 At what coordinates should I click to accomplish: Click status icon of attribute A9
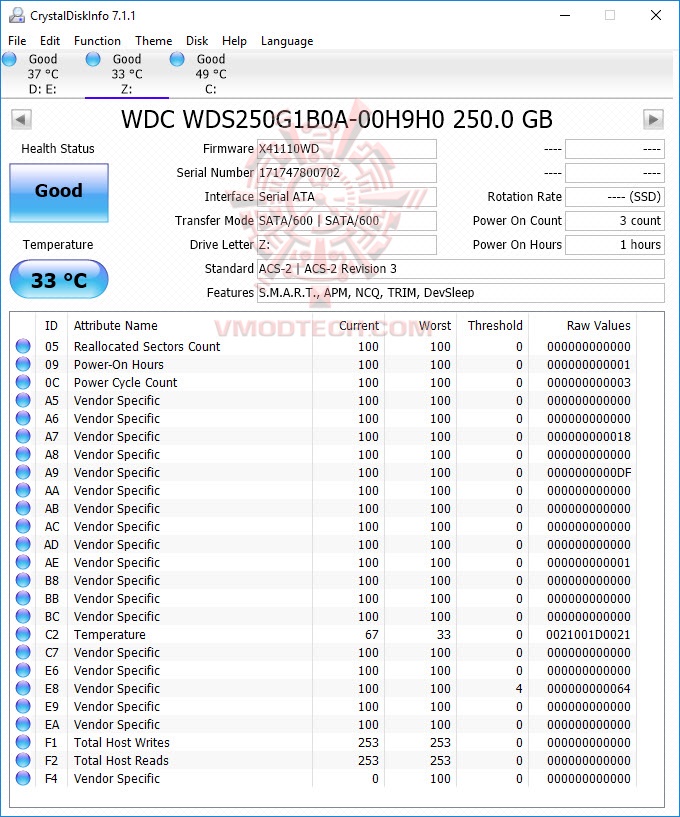[23, 472]
